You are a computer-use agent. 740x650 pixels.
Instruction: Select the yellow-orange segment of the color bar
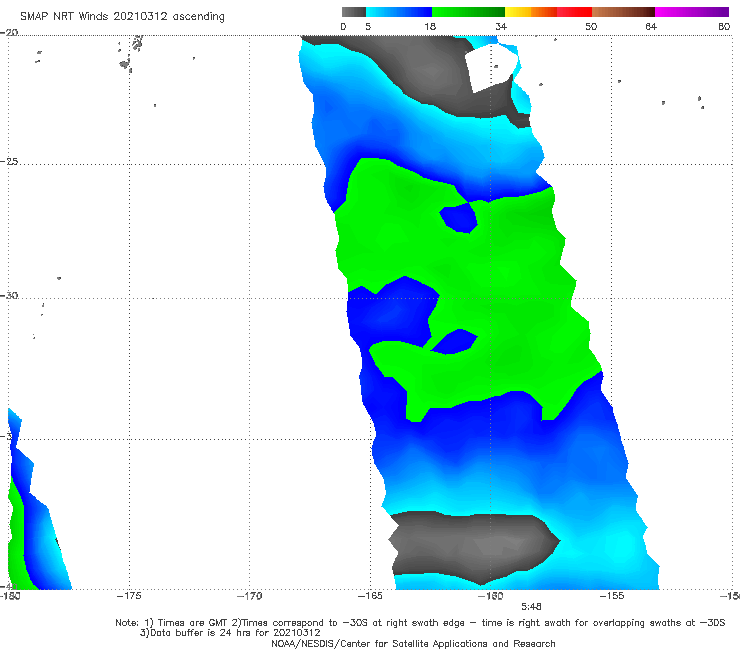[x=531, y=12]
